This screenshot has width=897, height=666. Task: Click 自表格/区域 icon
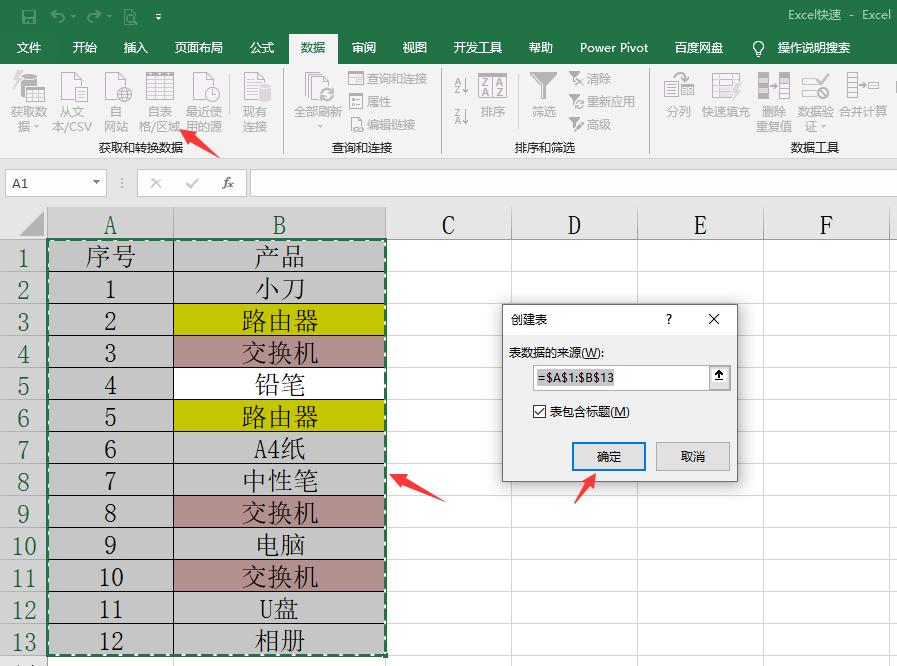pyautogui.click(x=160, y=102)
